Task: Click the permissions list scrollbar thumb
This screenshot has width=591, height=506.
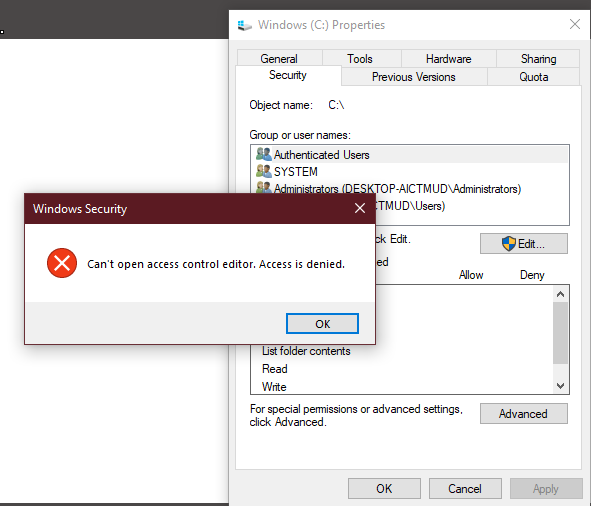Action: click(x=560, y=333)
